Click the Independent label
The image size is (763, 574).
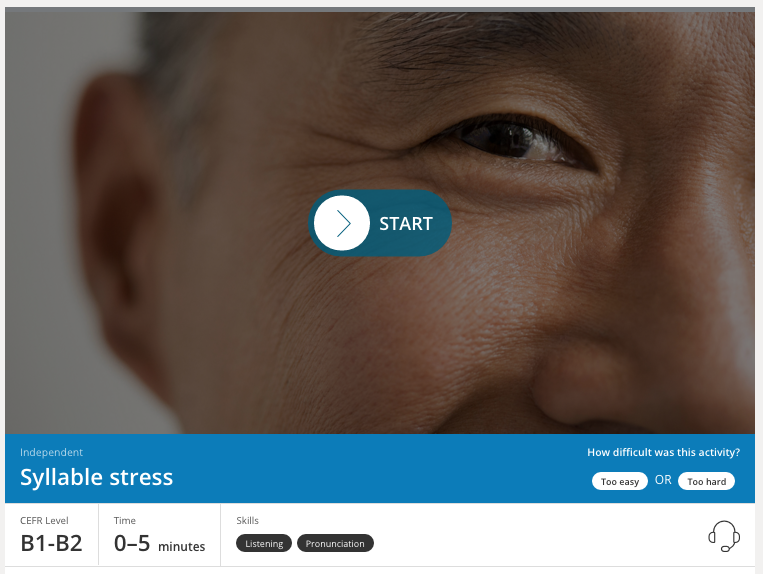[x=51, y=452]
